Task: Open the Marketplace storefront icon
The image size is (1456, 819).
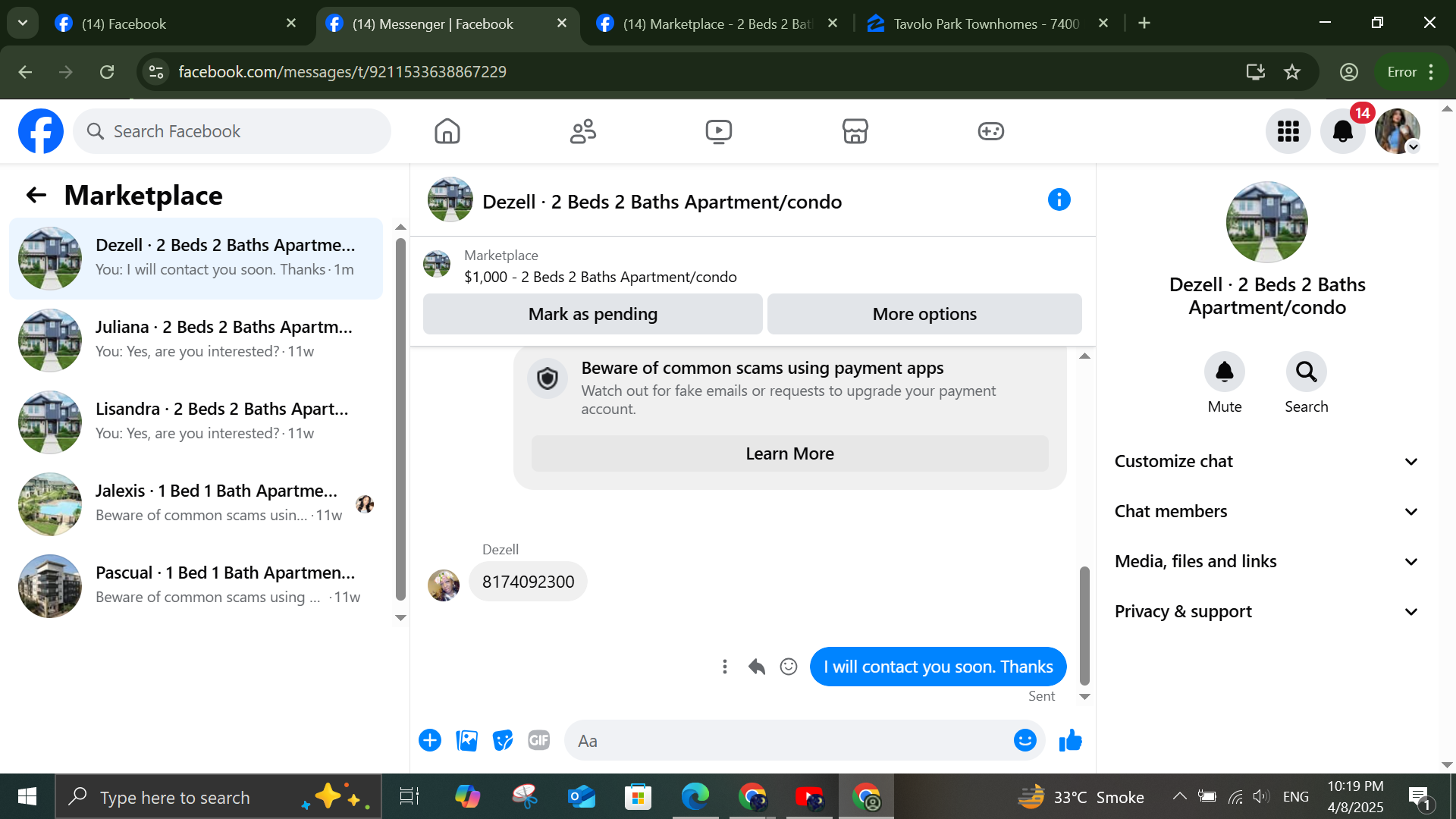Action: [855, 131]
